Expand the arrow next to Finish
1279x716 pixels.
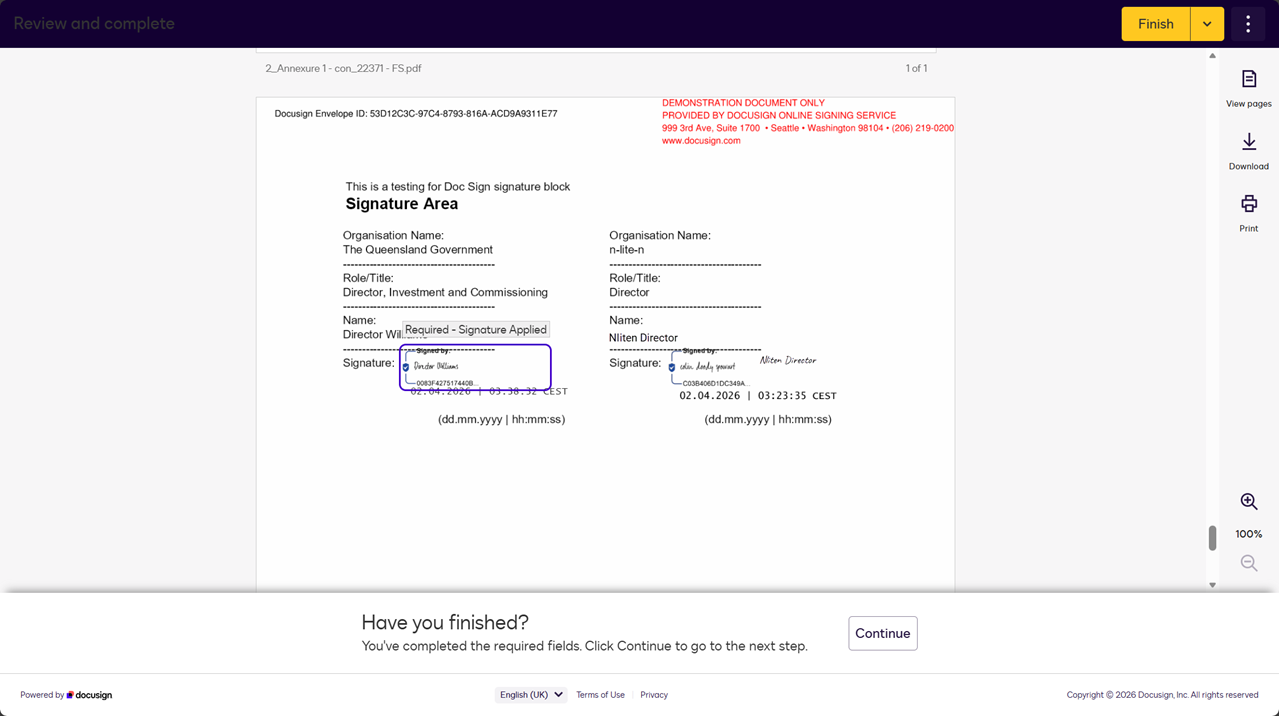(x=1207, y=24)
